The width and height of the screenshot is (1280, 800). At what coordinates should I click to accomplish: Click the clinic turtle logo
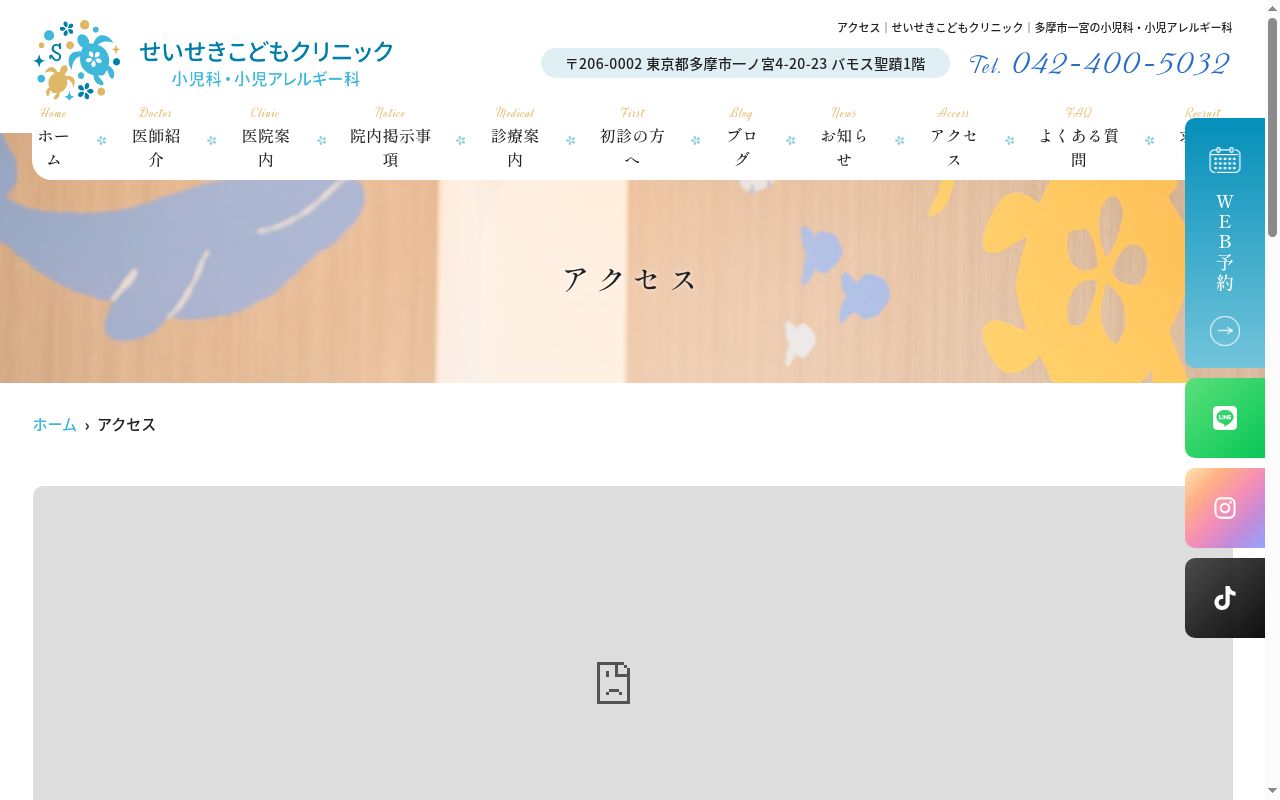[x=77, y=60]
